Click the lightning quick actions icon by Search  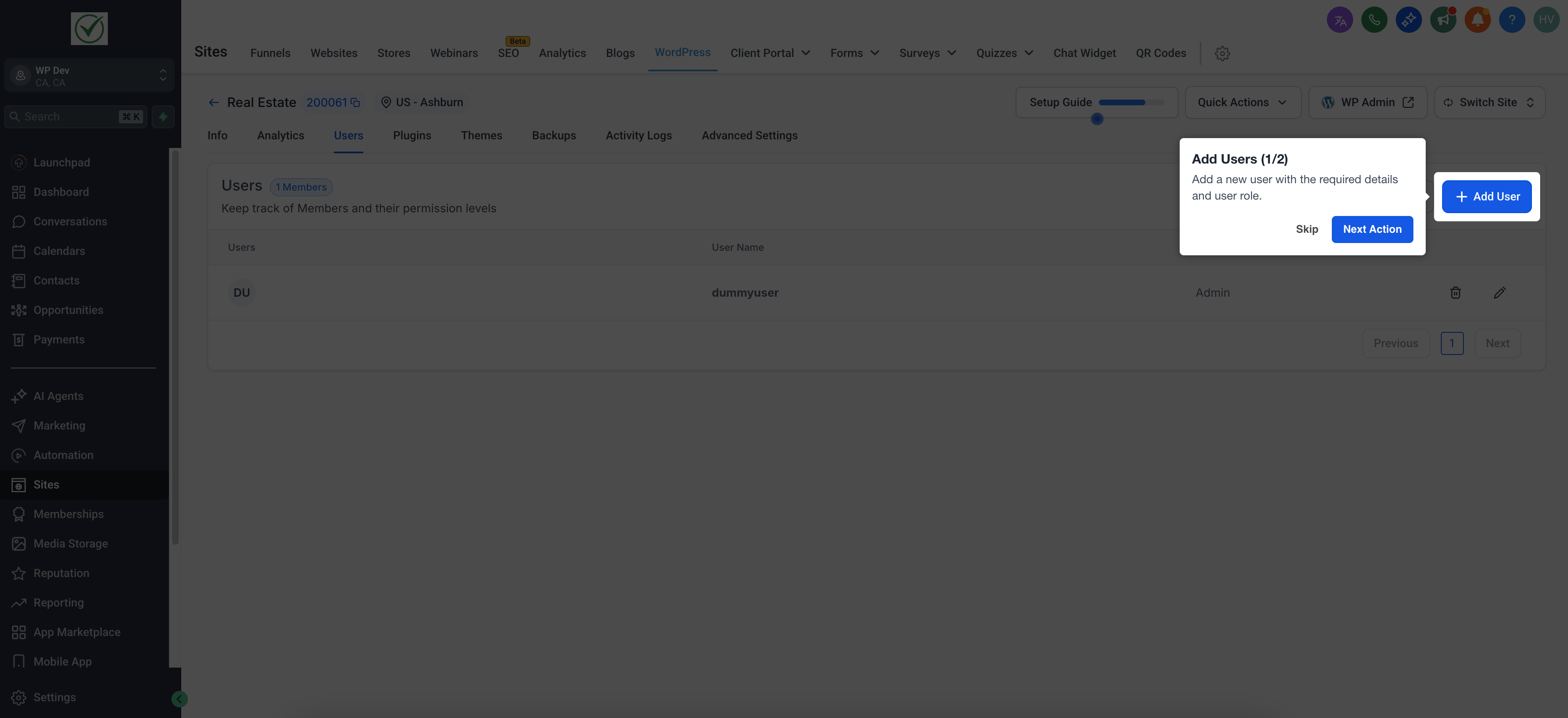pos(163,117)
